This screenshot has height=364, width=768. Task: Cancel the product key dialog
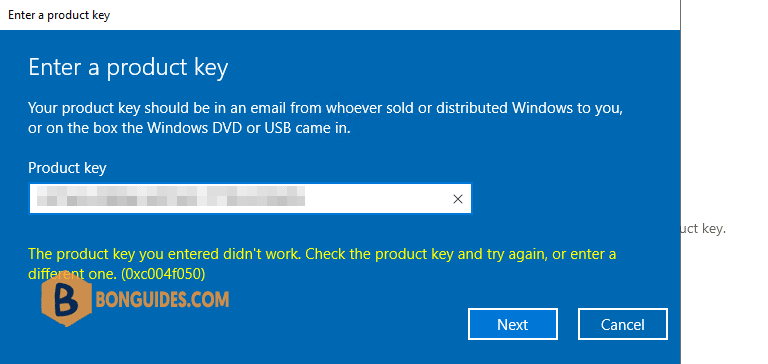pos(623,324)
